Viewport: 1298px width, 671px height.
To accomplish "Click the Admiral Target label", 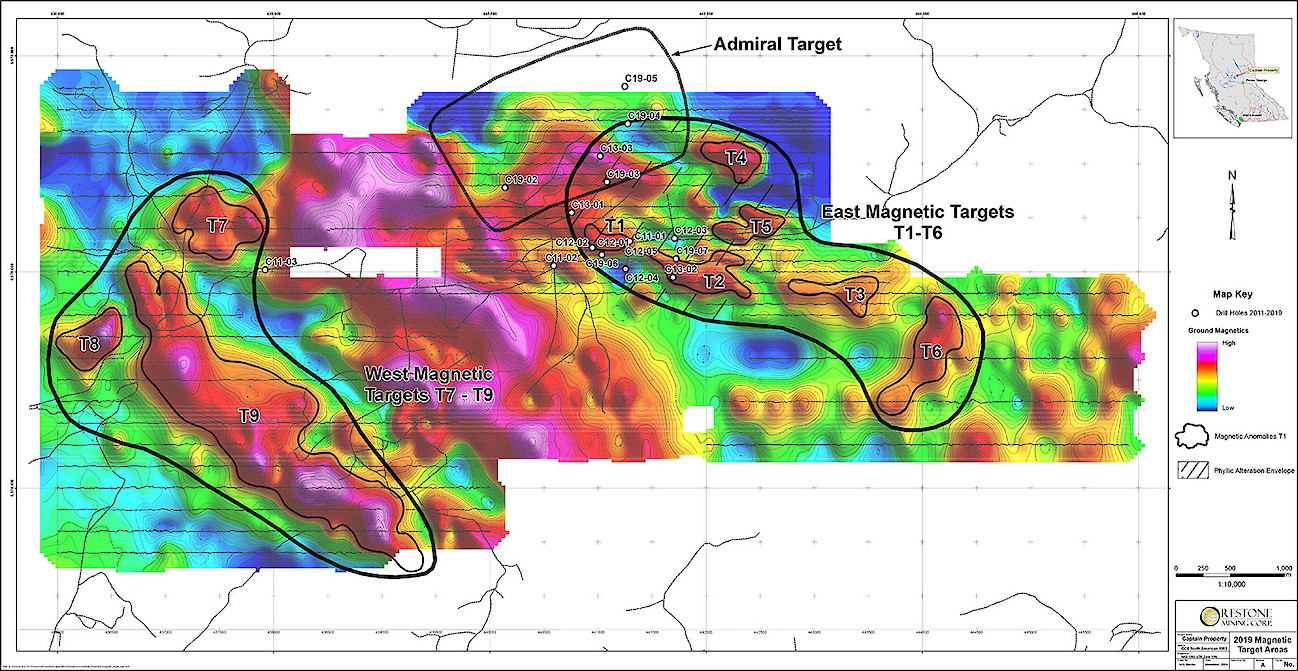I will (x=777, y=44).
